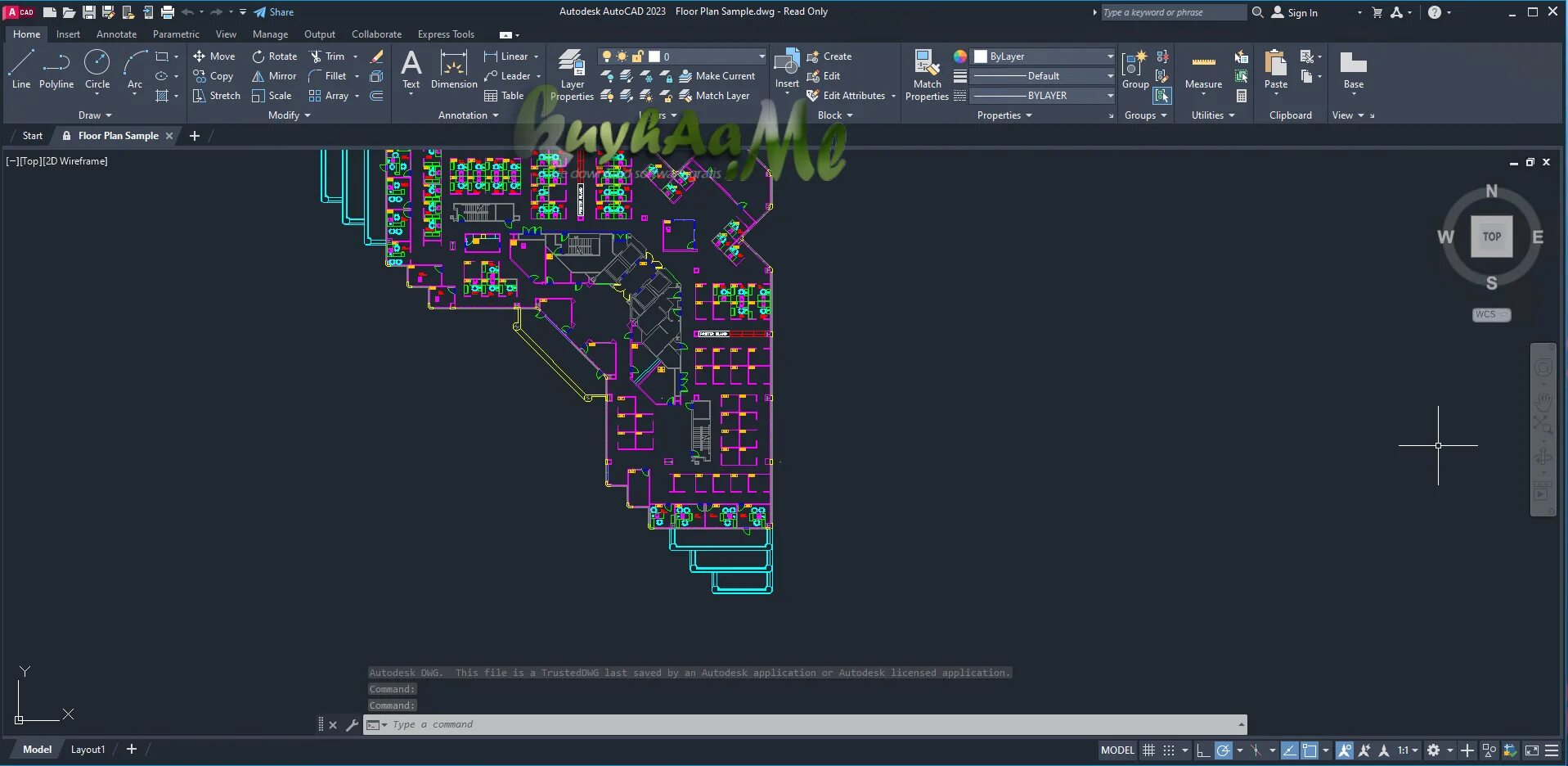
Task: Click Make Current layer button
Action: click(717, 76)
